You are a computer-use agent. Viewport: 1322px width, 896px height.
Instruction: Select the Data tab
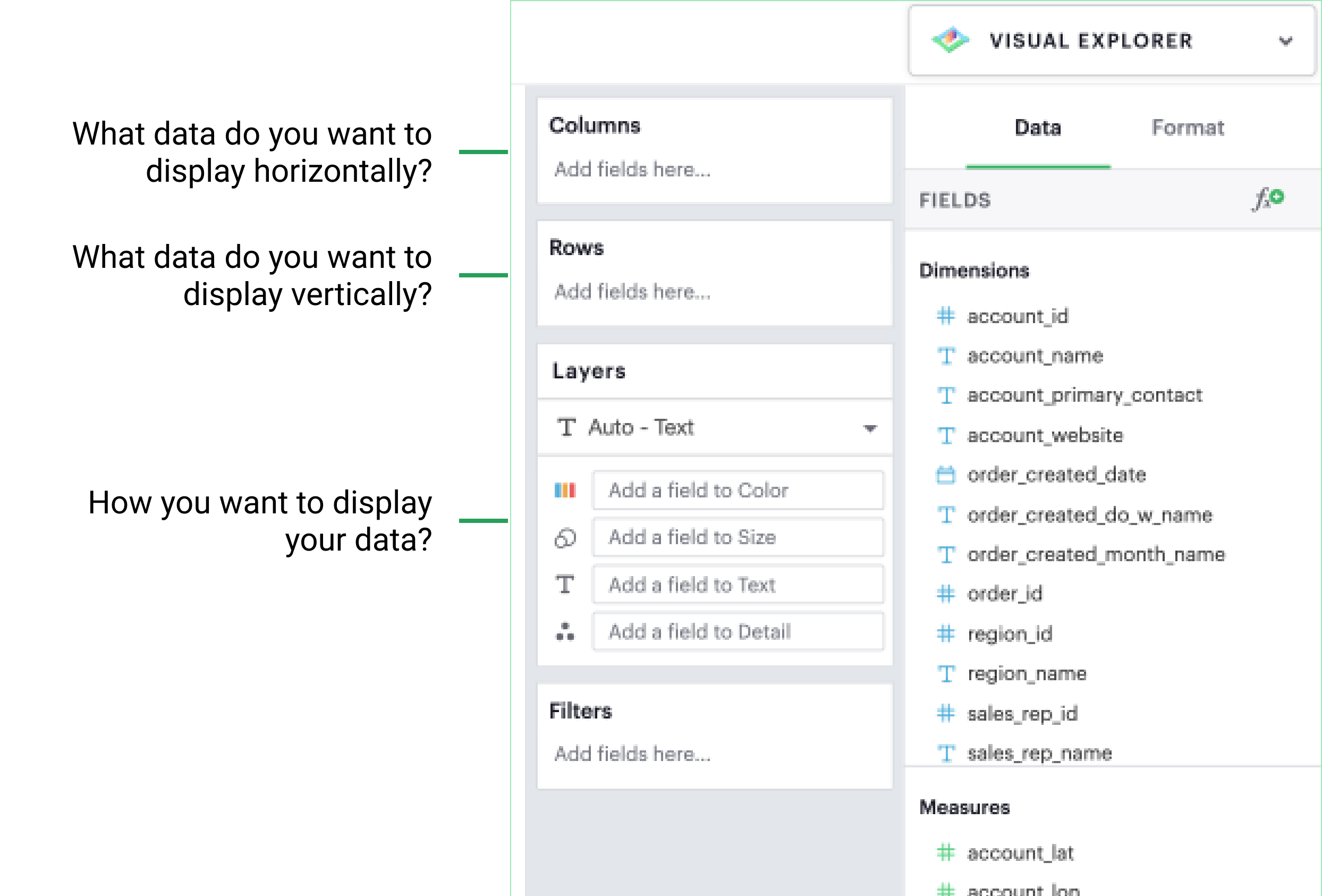coord(1038,128)
